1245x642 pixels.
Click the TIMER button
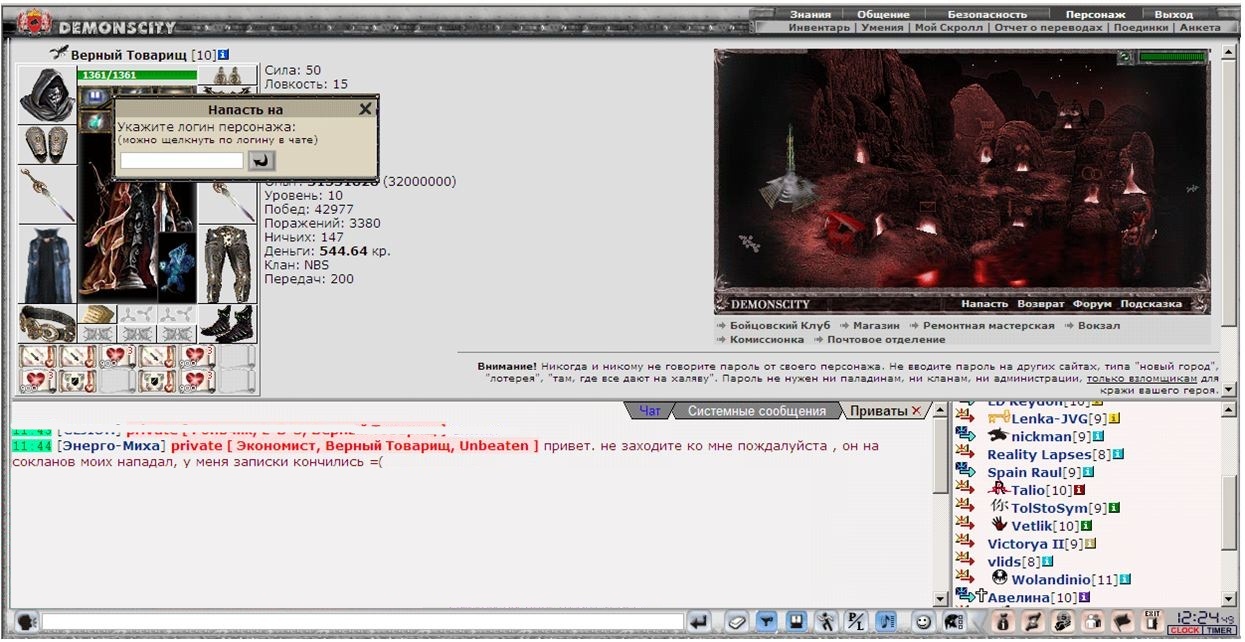click(1220, 631)
